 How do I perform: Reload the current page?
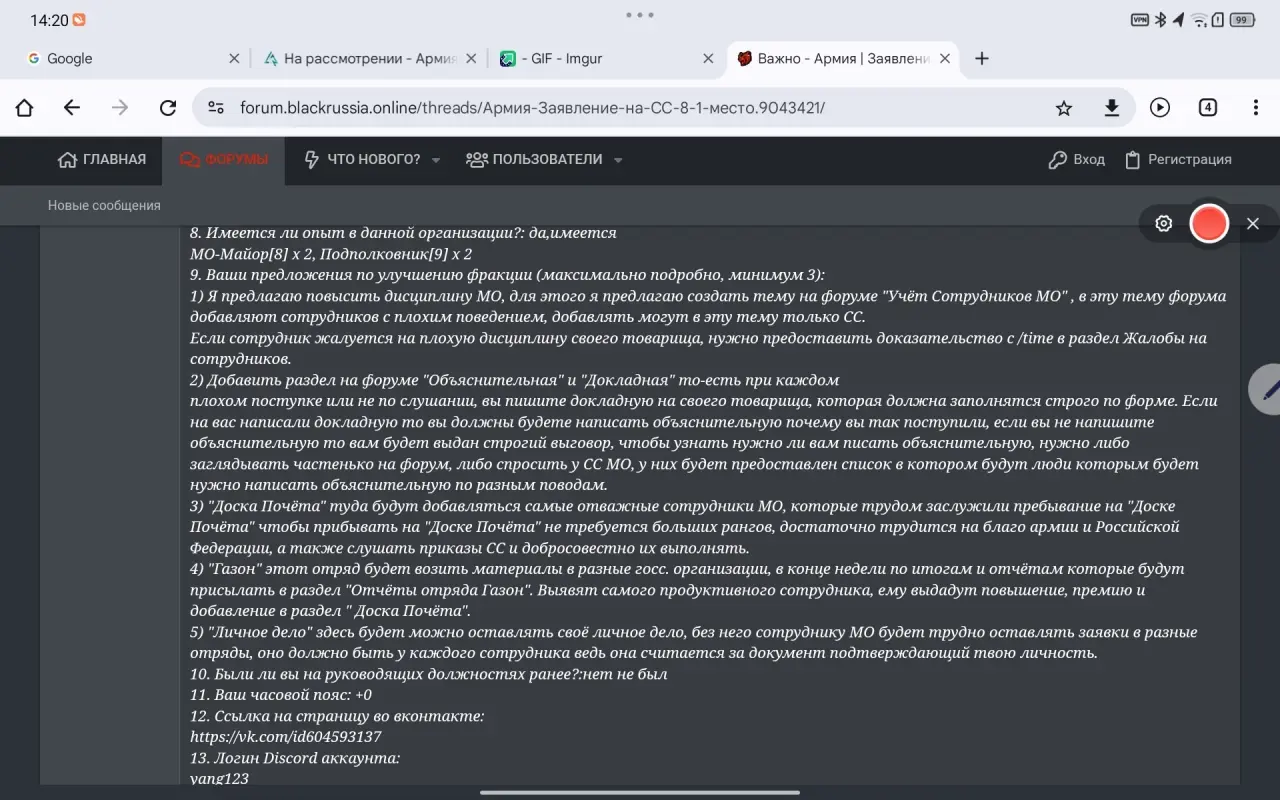click(168, 108)
